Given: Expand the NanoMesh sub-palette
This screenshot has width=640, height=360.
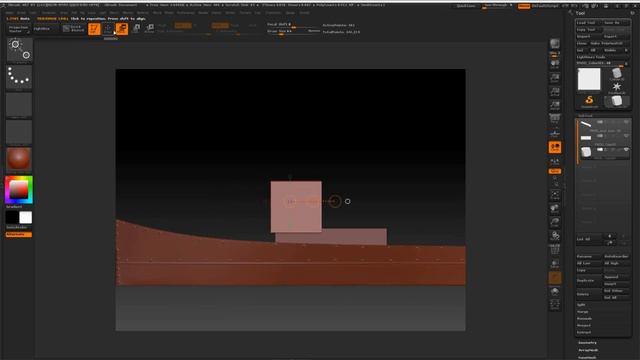Looking at the screenshot, I should pyautogui.click(x=588, y=358).
